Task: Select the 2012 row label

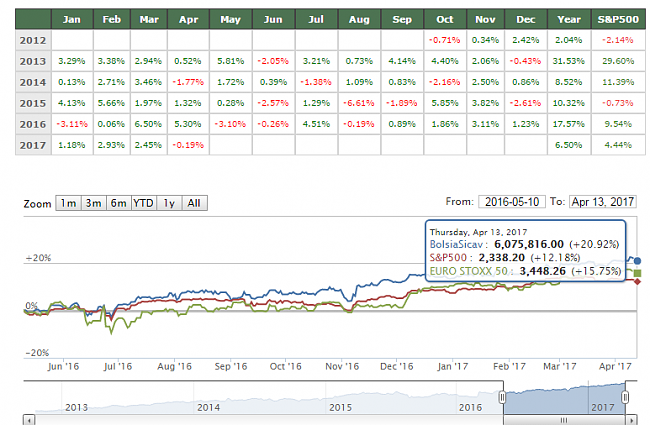Action: click(33, 40)
